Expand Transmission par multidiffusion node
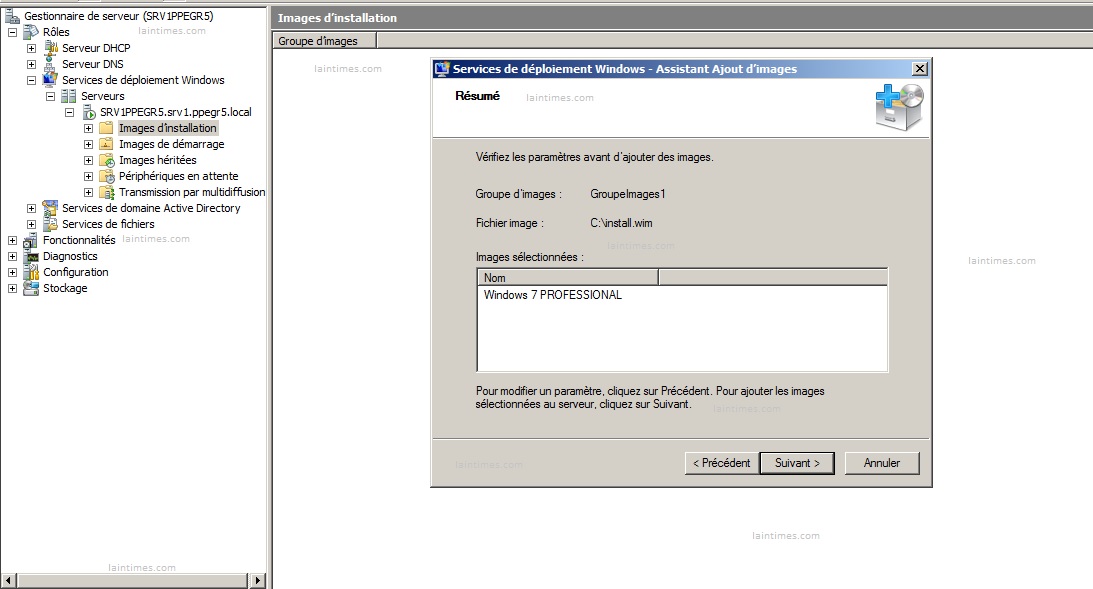 [x=89, y=192]
